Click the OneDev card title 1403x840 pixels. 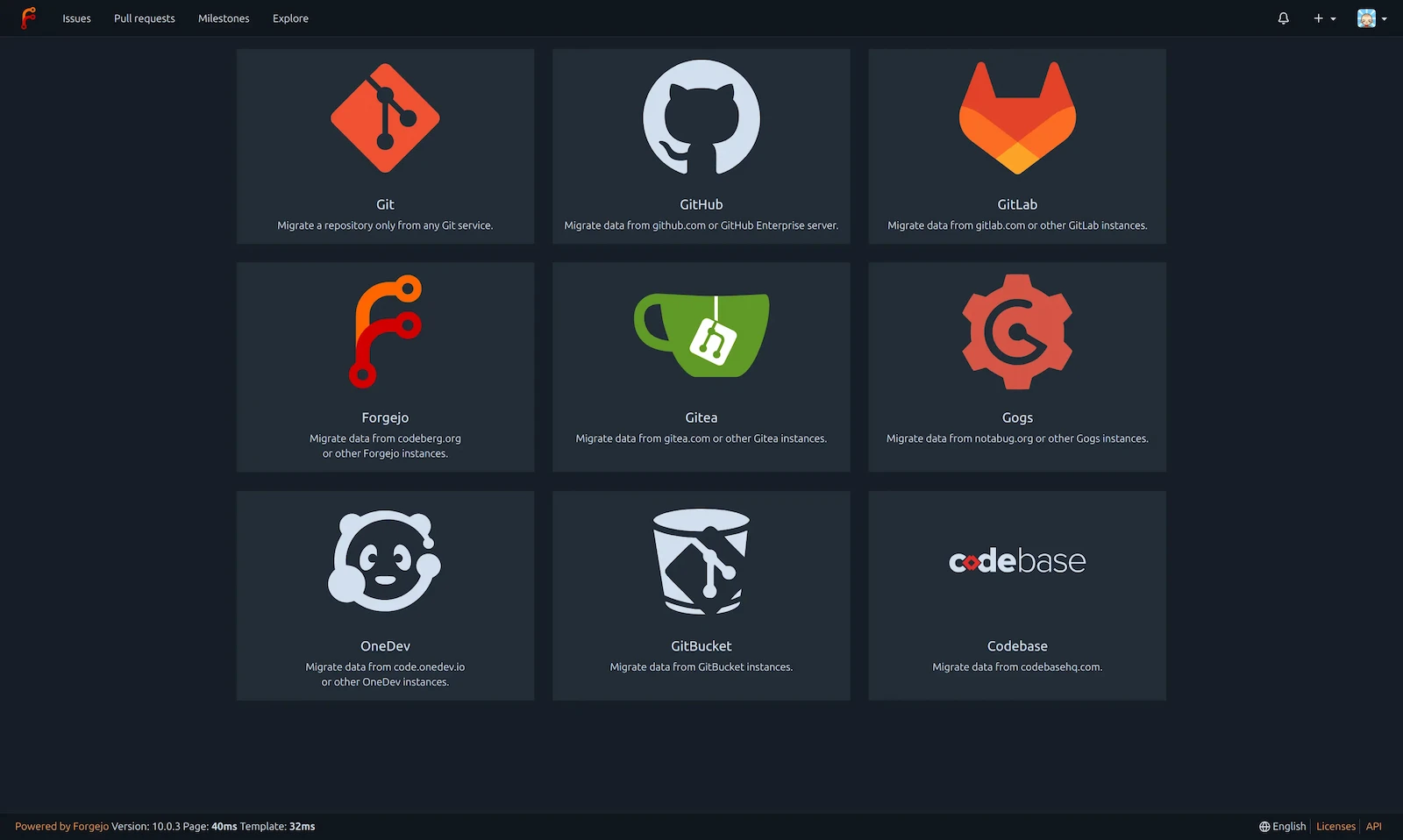[385, 646]
